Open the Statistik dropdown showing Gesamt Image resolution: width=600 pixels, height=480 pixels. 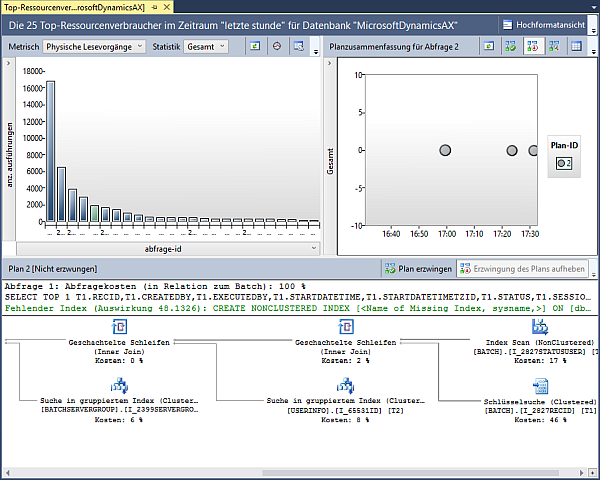click(206, 46)
